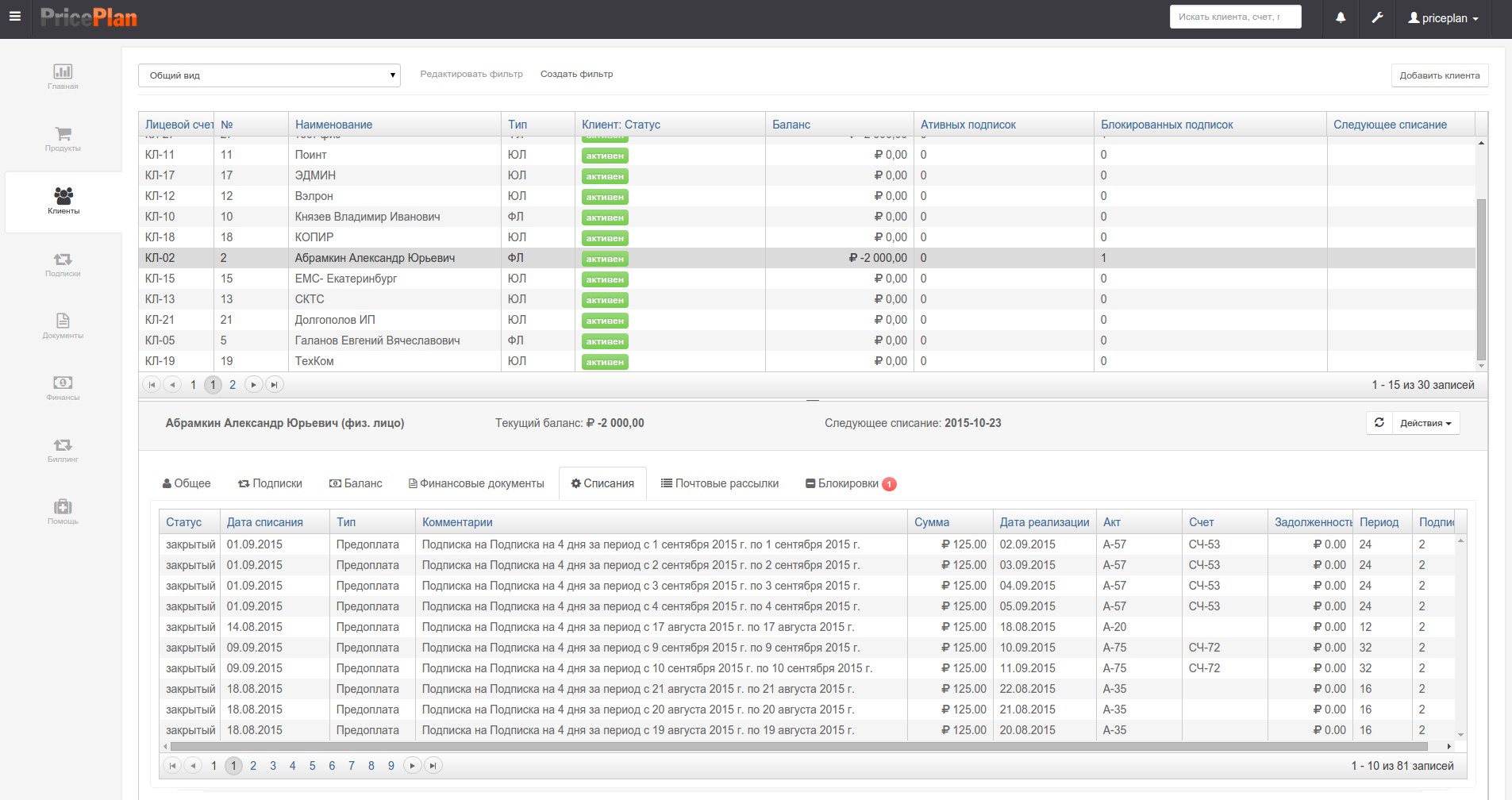Expand the Общий вид filter dropdown
The height and width of the screenshot is (800, 1512).
pos(269,75)
